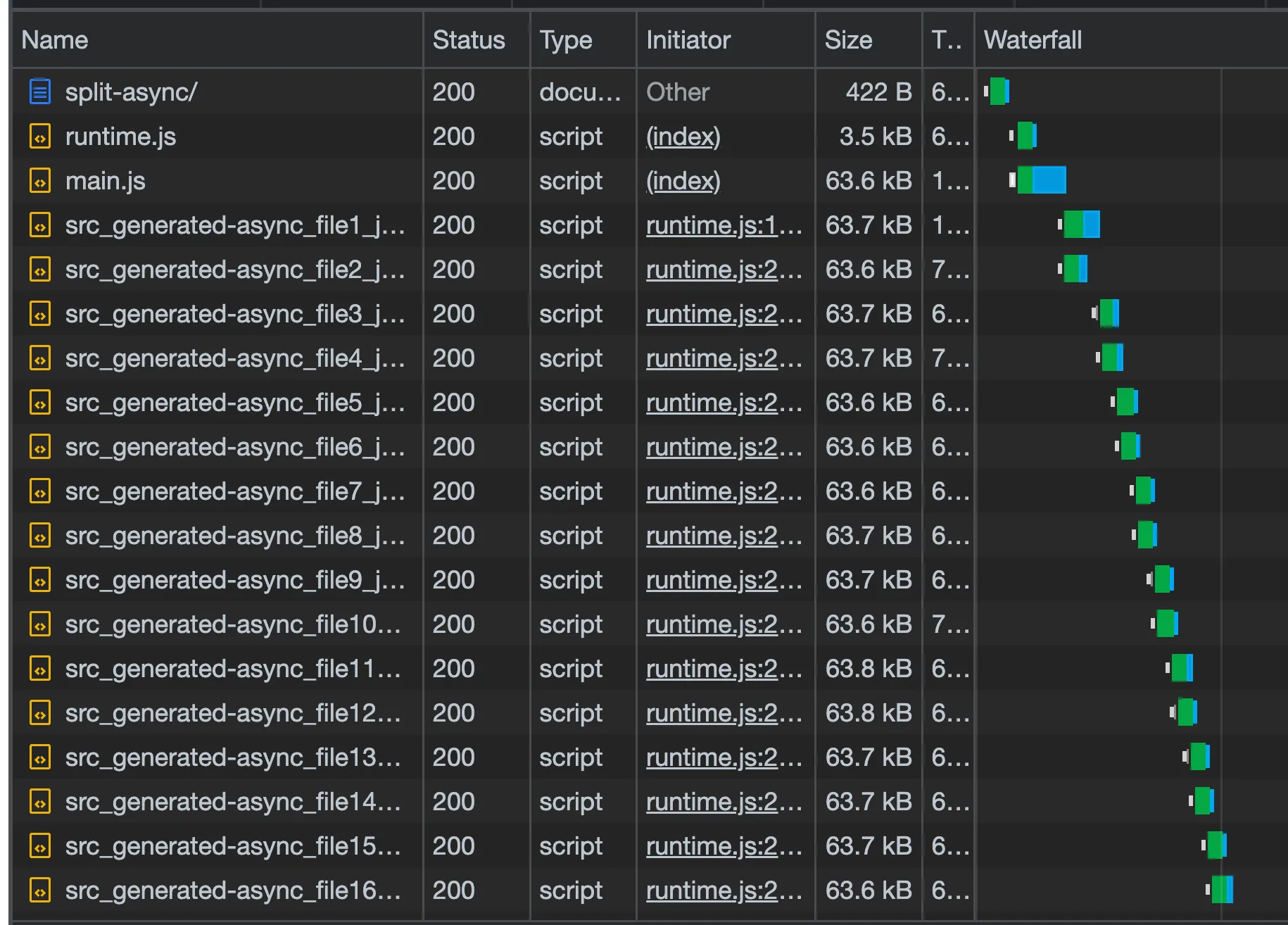Click the 3.5 kB size cell

876,137
